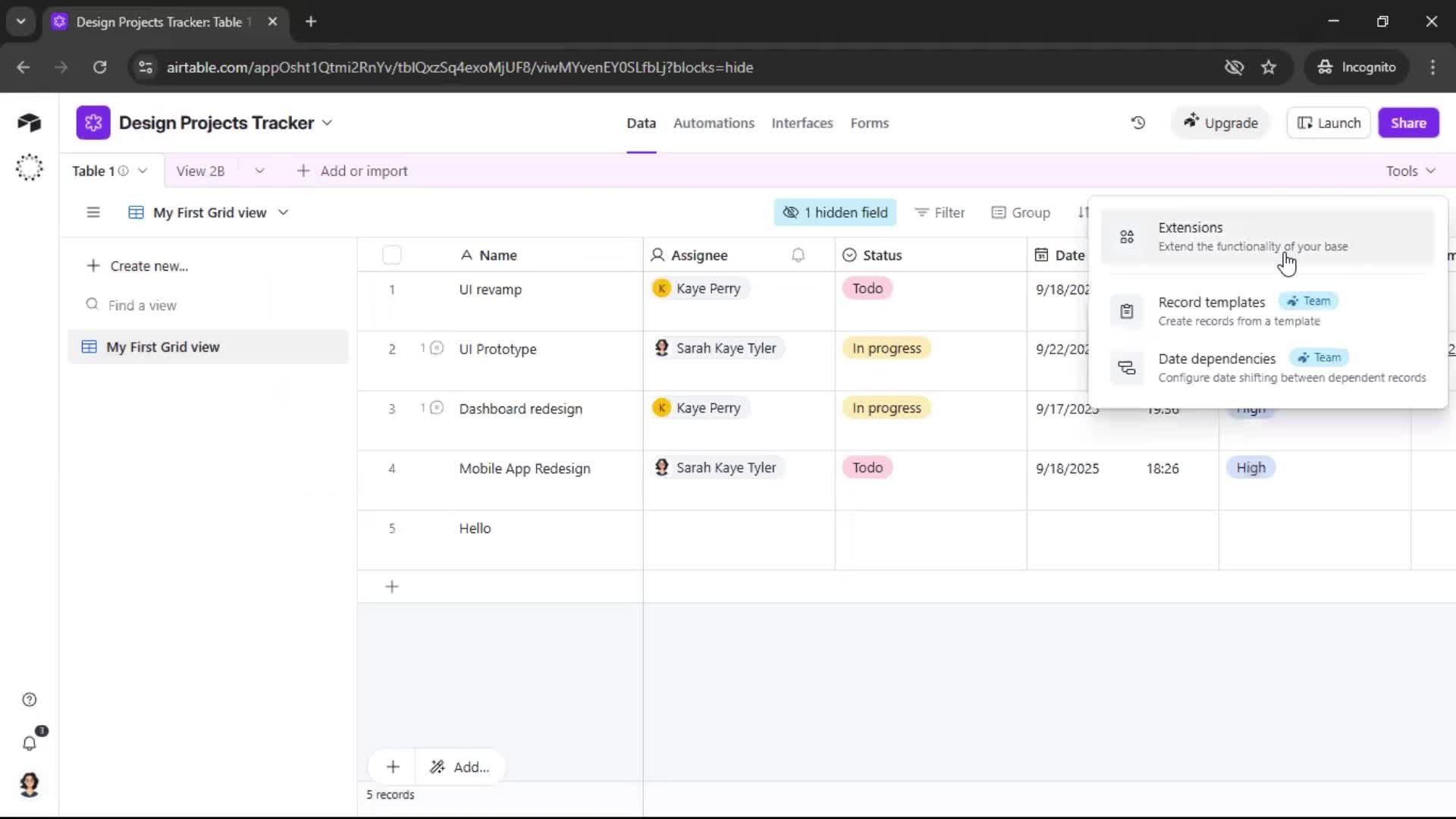Open the notifications bell

[30, 743]
